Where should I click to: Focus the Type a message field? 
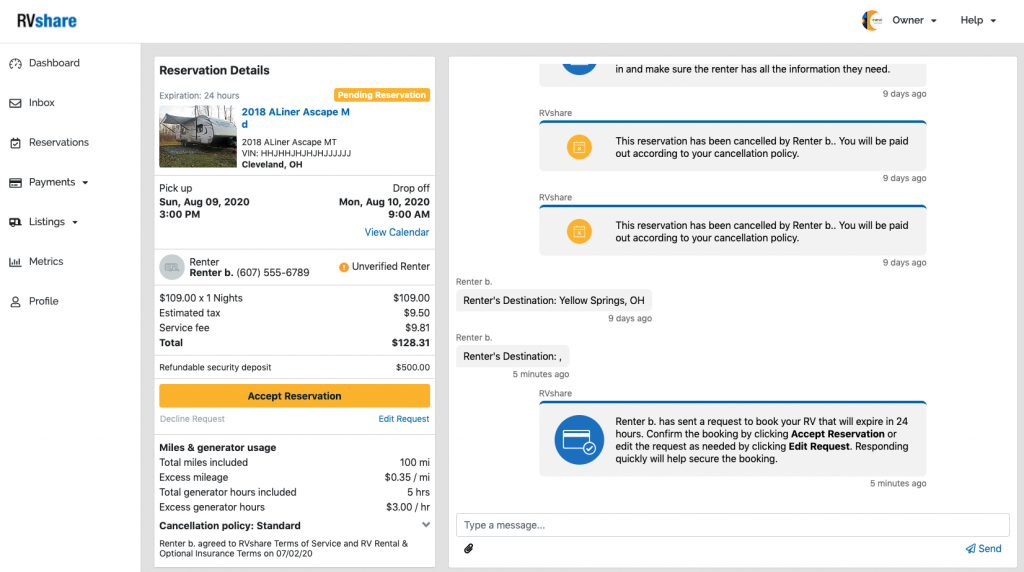pyautogui.click(x=733, y=525)
